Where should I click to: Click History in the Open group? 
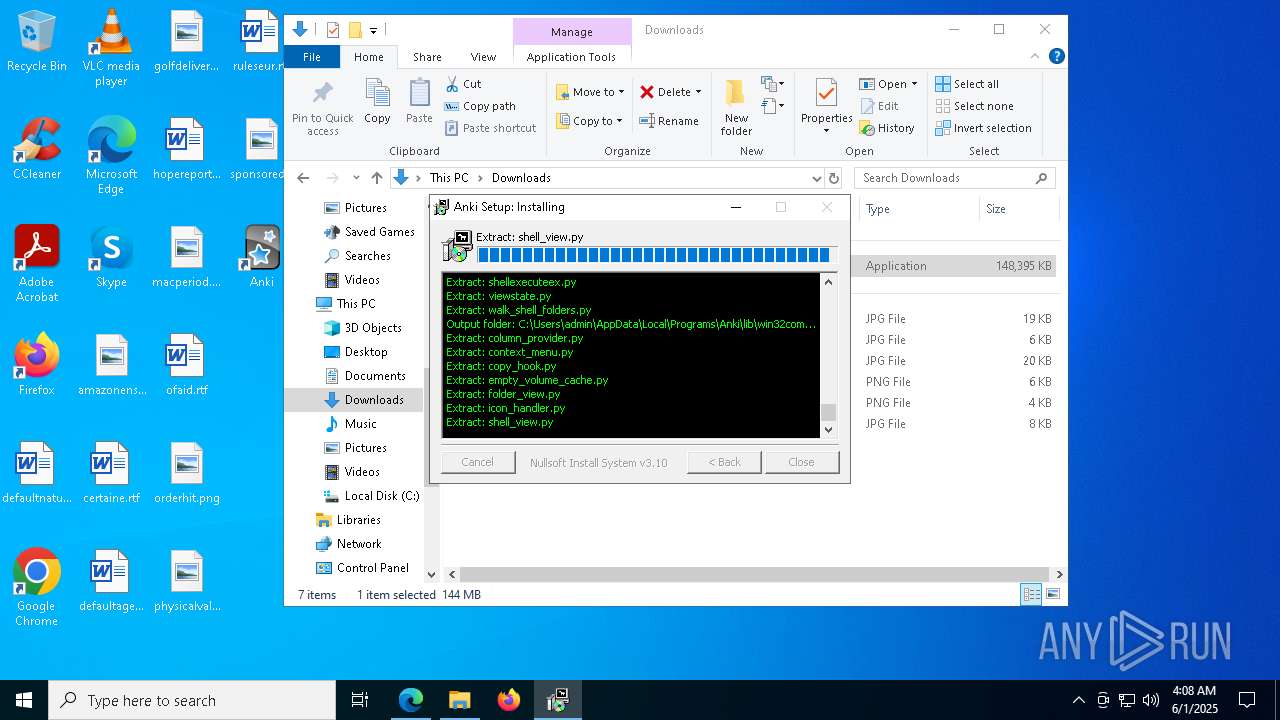tap(887, 128)
